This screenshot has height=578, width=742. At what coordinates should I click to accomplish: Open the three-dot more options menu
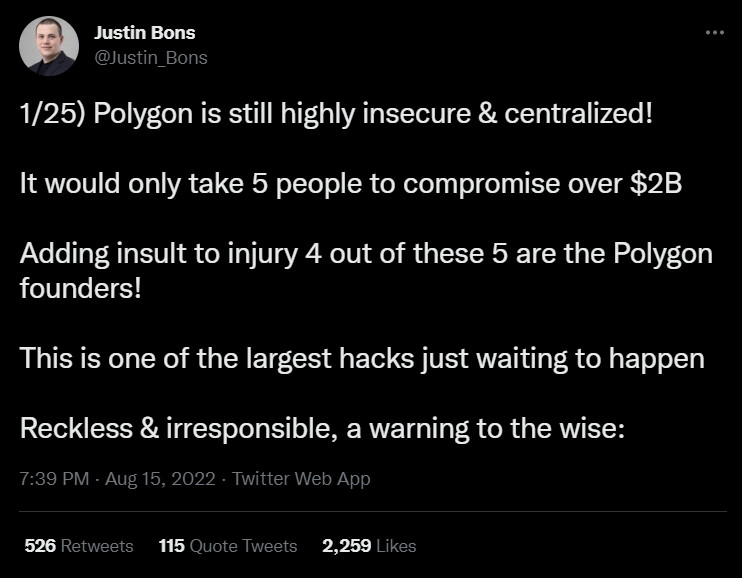pyautogui.click(x=715, y=33)
